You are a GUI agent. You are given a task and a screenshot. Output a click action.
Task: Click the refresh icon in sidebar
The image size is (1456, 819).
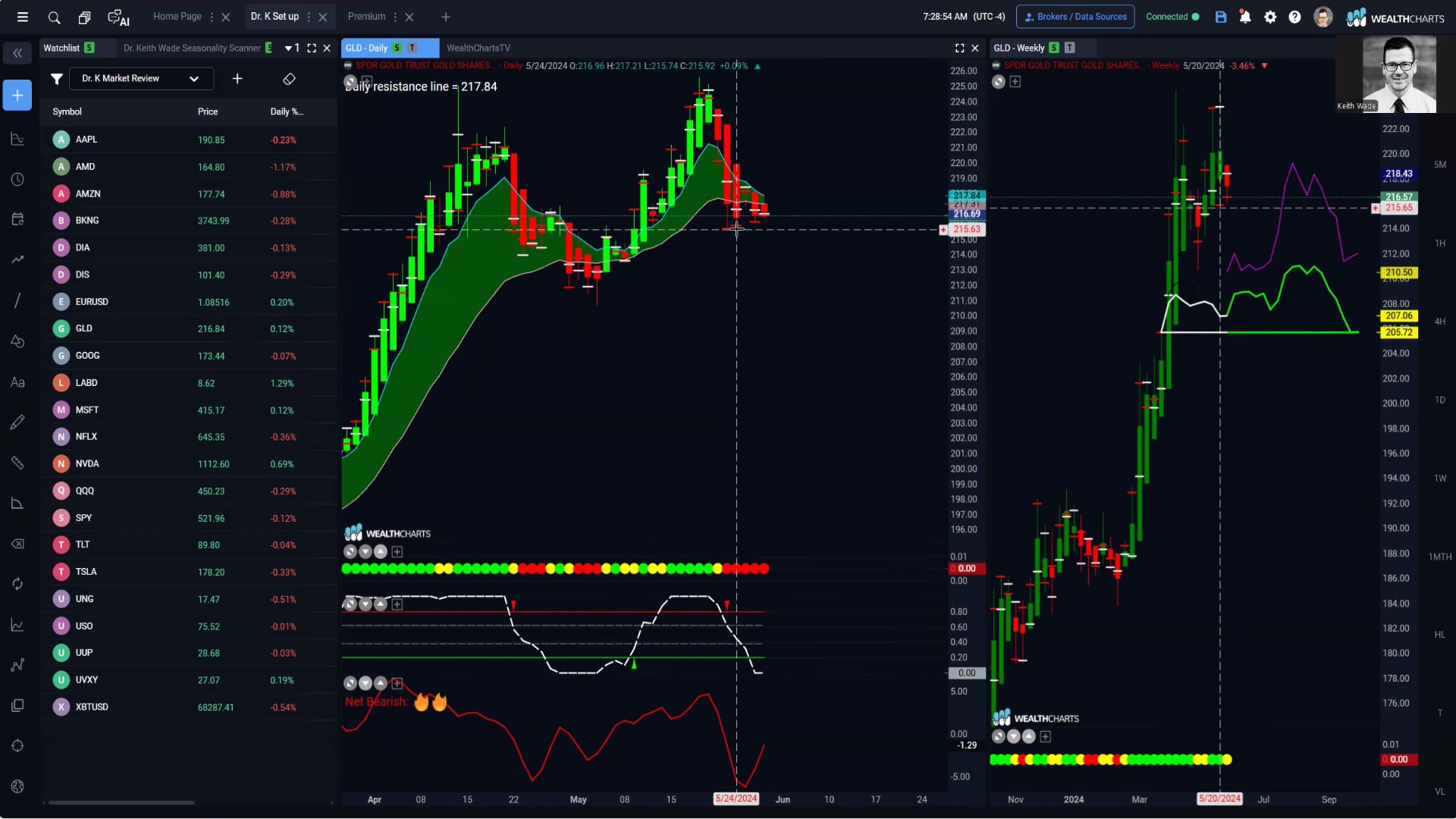[x=17, y=584]
